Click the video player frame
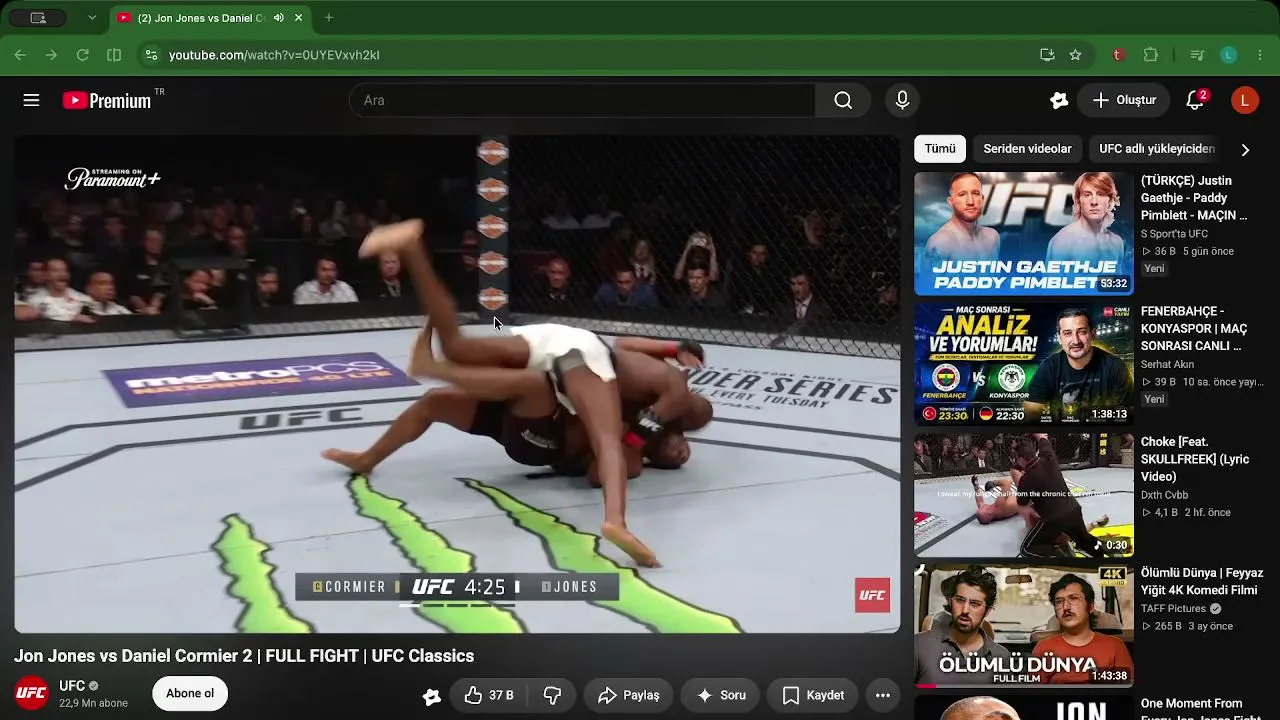1280x720 pixels. coord(457,384)
